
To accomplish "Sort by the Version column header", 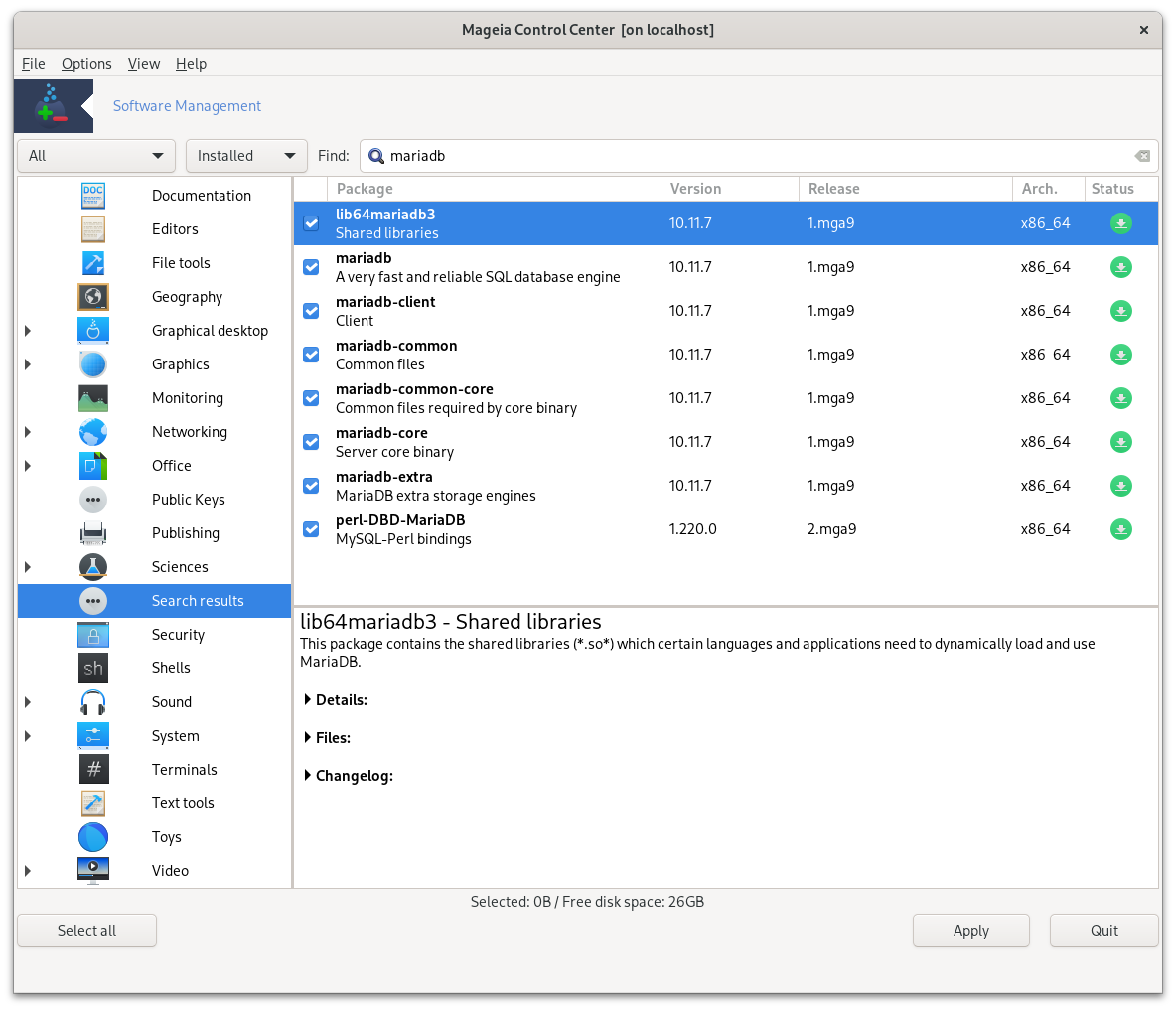I will pyautogui.click(x=730, y=189).
